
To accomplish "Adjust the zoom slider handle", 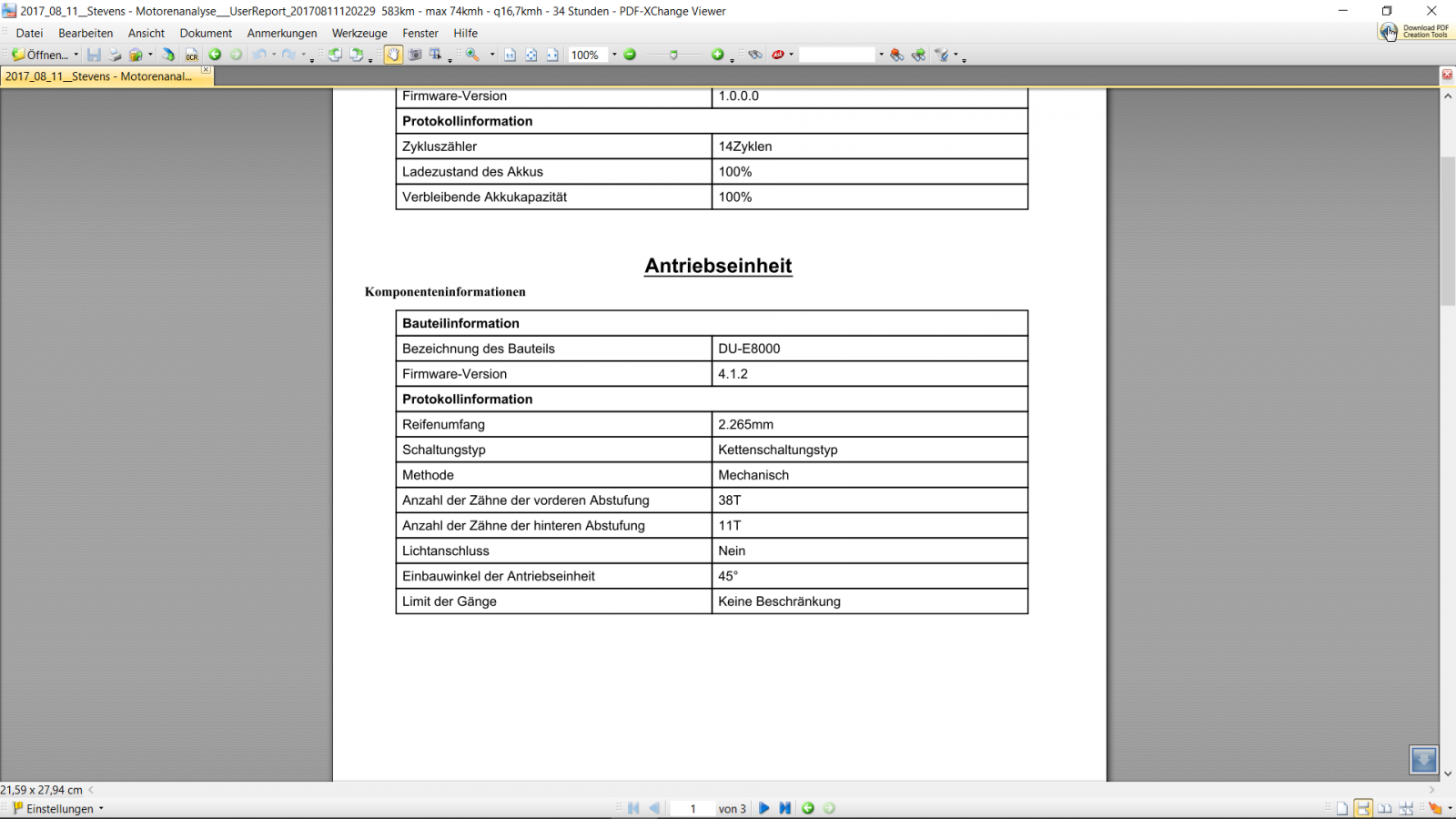I will click(x=673, y=55).
